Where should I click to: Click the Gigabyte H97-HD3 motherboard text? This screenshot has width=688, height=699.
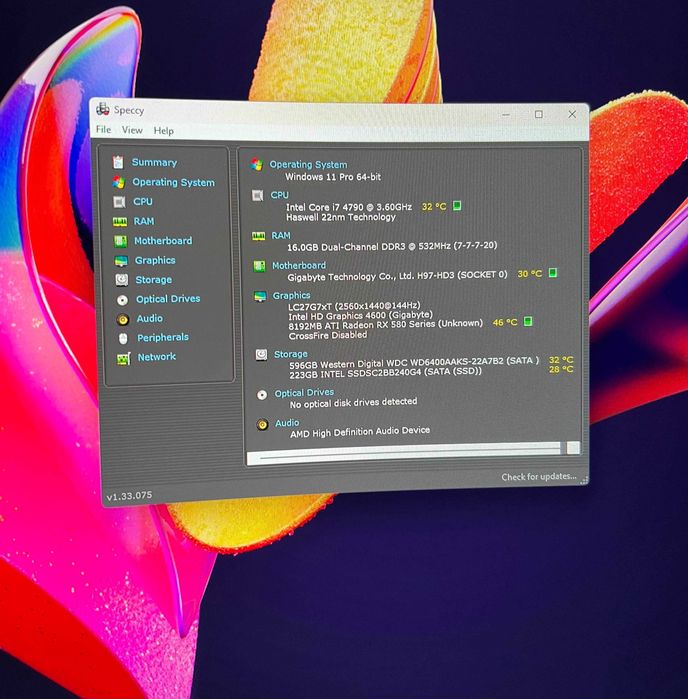click(398, 276)
